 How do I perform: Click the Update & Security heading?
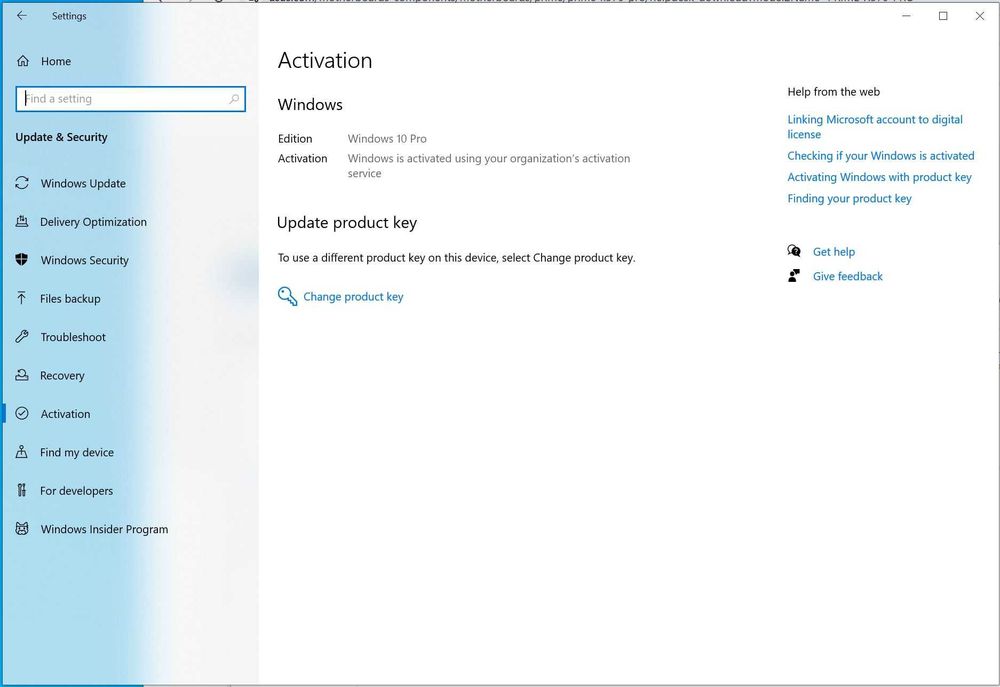(61, 137)
